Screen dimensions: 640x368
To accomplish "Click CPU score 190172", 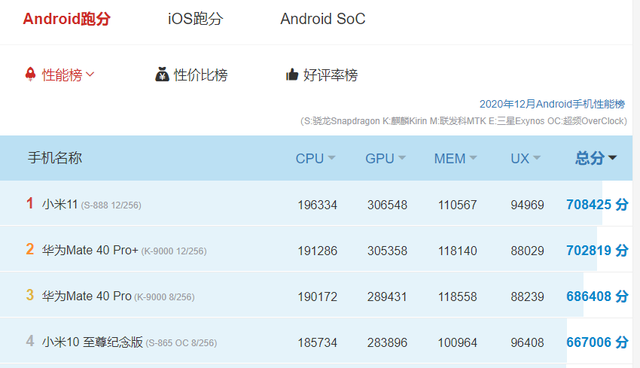I will click(x=318, y=297).
